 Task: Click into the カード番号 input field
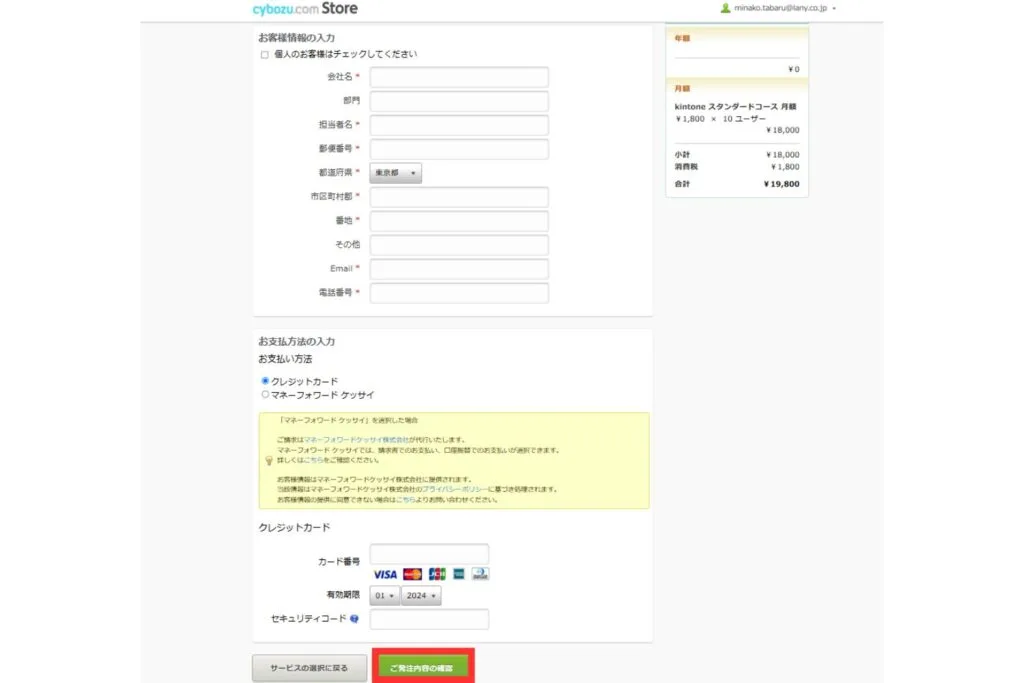point(429,554)
